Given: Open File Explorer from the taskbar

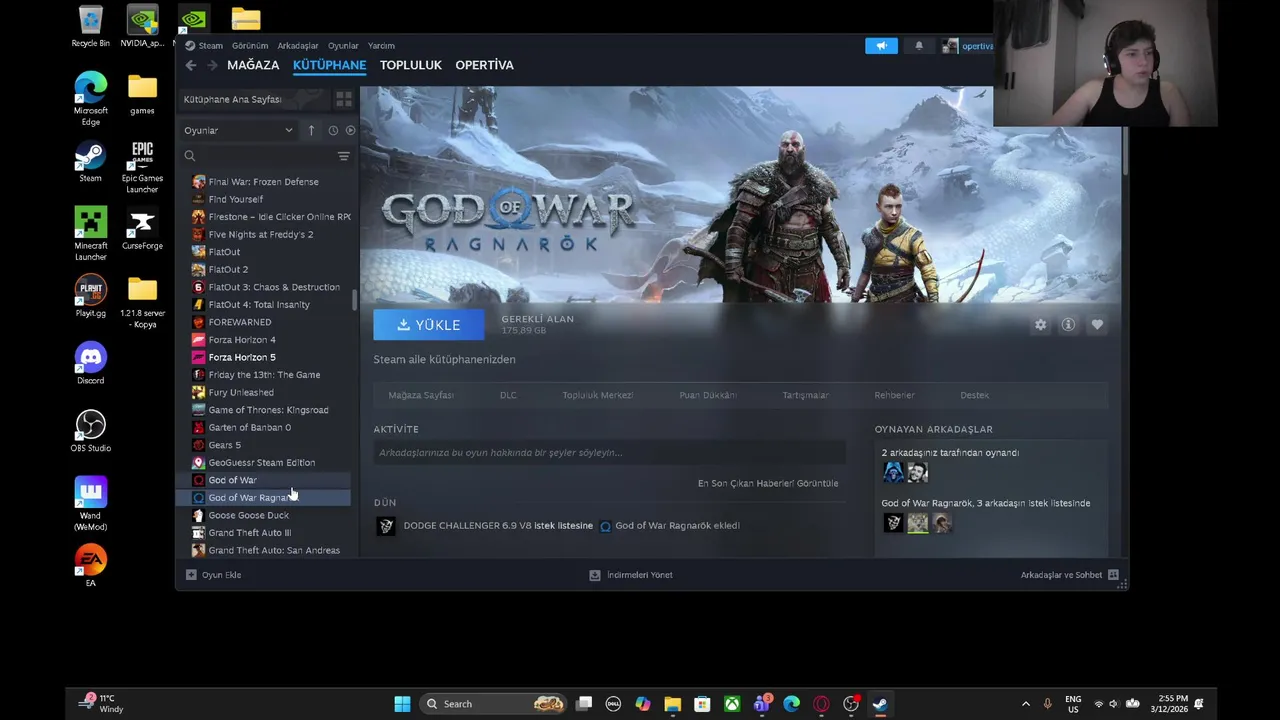Looking at the screenshot, I should 672,704.
